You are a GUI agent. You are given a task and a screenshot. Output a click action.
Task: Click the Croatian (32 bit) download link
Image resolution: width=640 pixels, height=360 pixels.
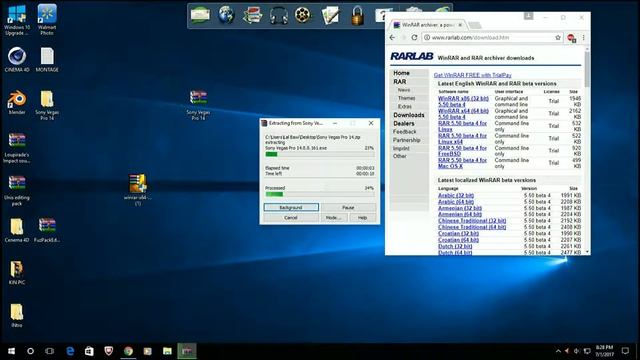pyautogui.click(x=458, y=233)
